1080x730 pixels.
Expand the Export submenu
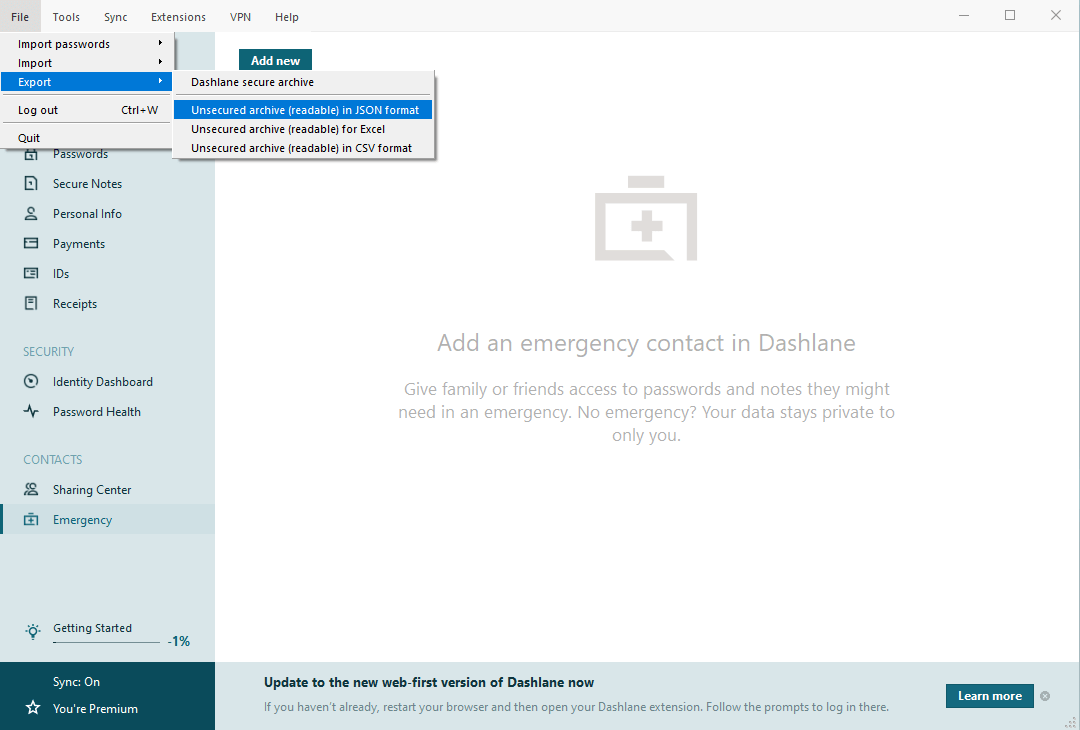[86, 82]
